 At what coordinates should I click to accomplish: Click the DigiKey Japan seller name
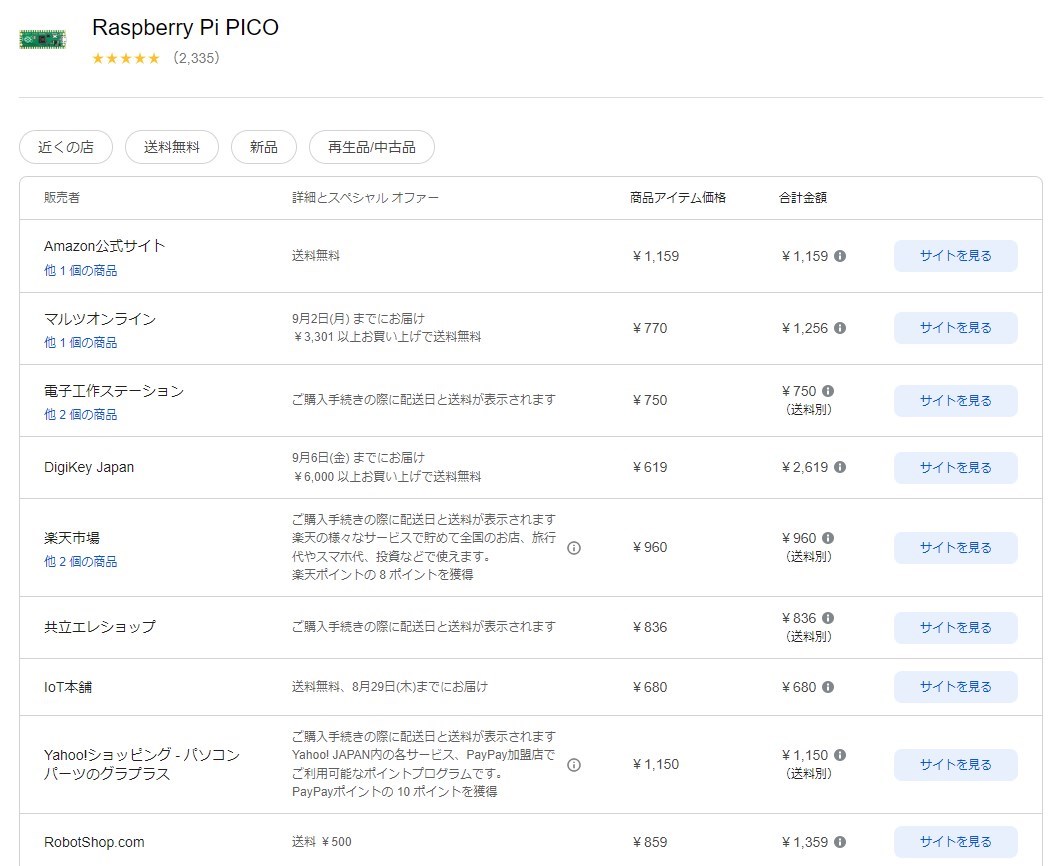pyautogui.click(x=89, y=467)
